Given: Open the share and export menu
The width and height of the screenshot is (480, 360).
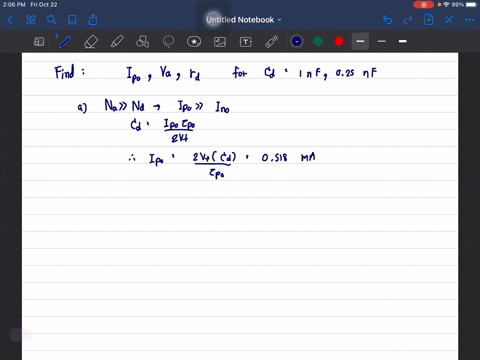Looking at the screenshot, I should (x=93, y=20).
